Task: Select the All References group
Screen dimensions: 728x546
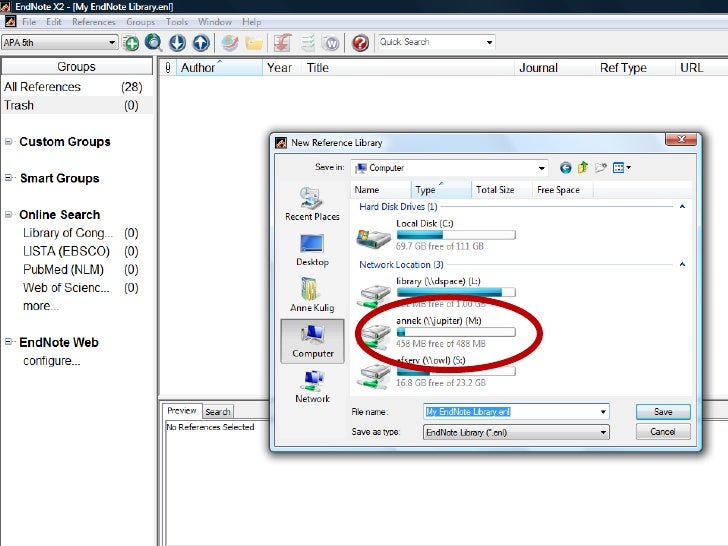Action: pyautogui.click(x=77, y=87)
